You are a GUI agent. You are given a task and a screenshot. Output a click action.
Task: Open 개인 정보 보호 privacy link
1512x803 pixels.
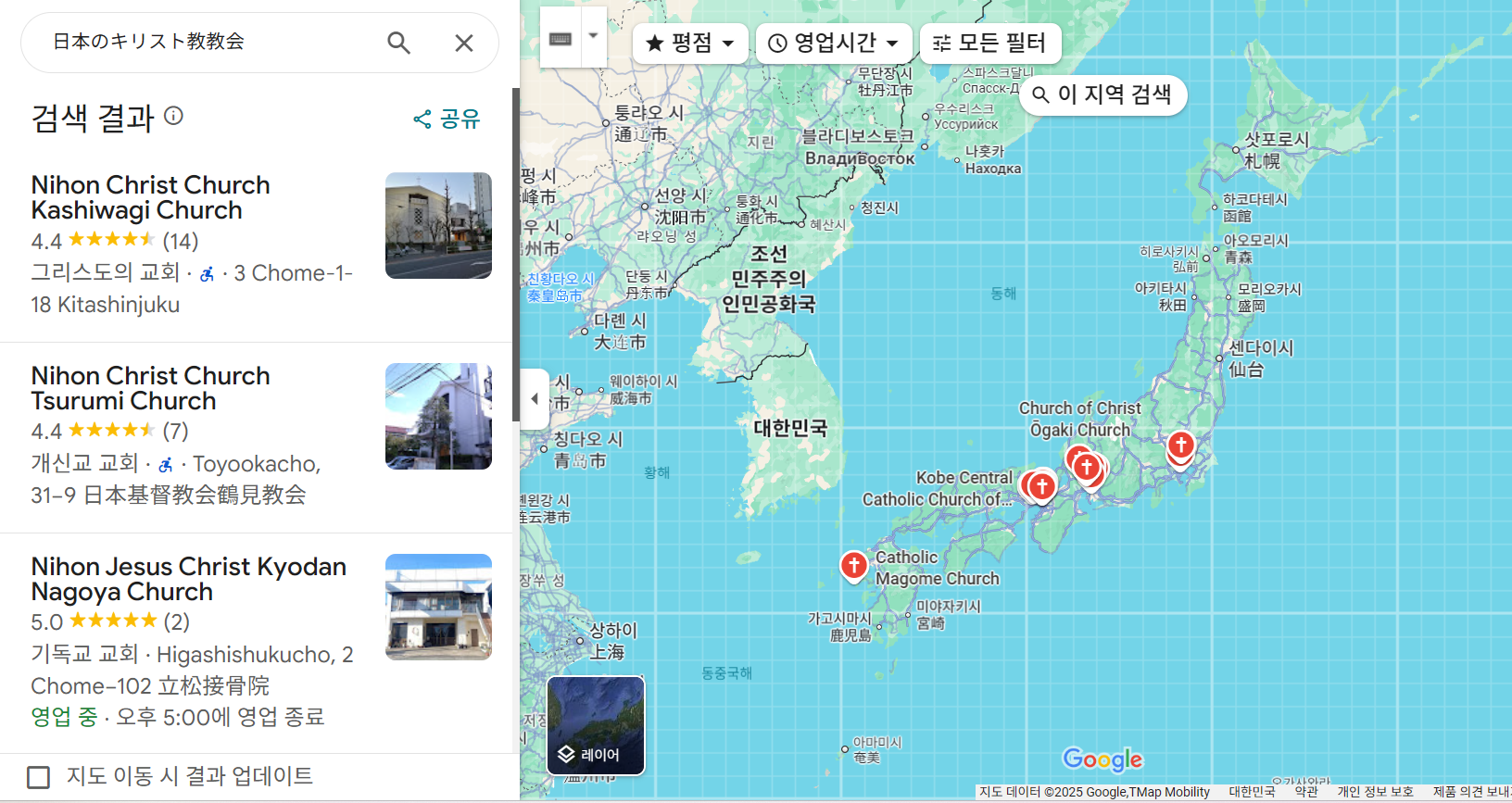pos(1375,792)
